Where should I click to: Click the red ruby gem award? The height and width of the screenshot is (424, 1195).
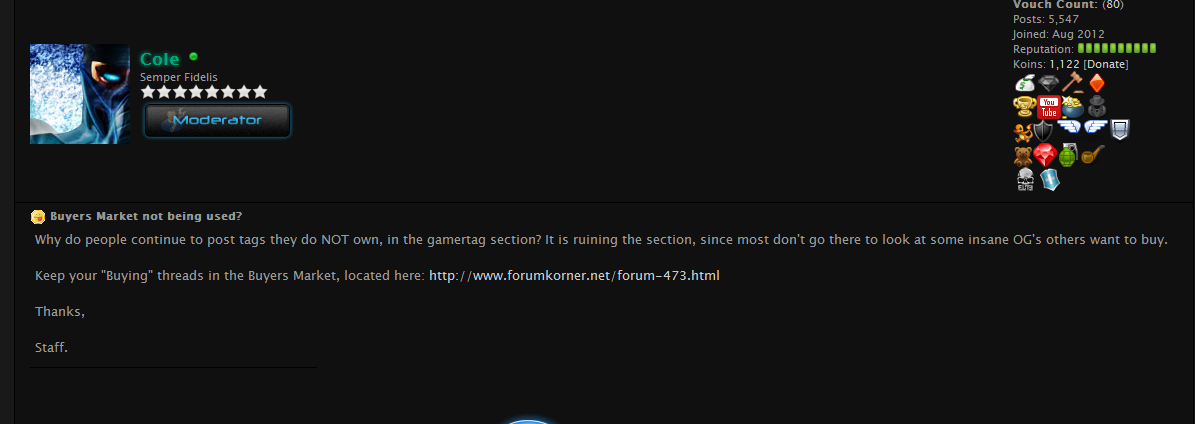click(1045, 156)
